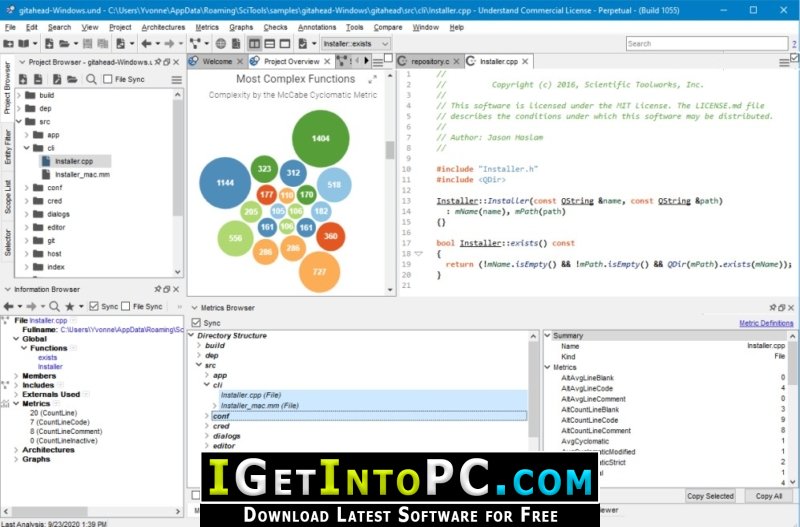Click the back navigation arrow in main toolbar
The height and width of the screenshot is (527, 800).
pos(146,44)
